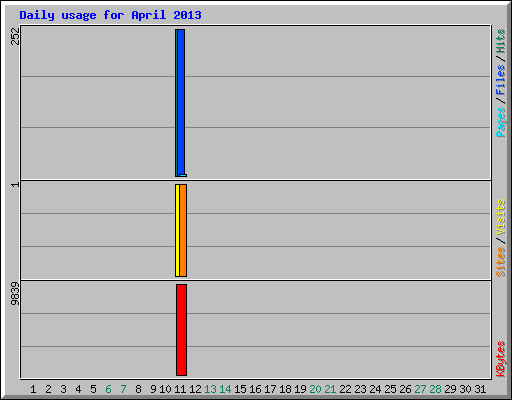
Task: Click green weekend day label 6
Action: [108, 389]
